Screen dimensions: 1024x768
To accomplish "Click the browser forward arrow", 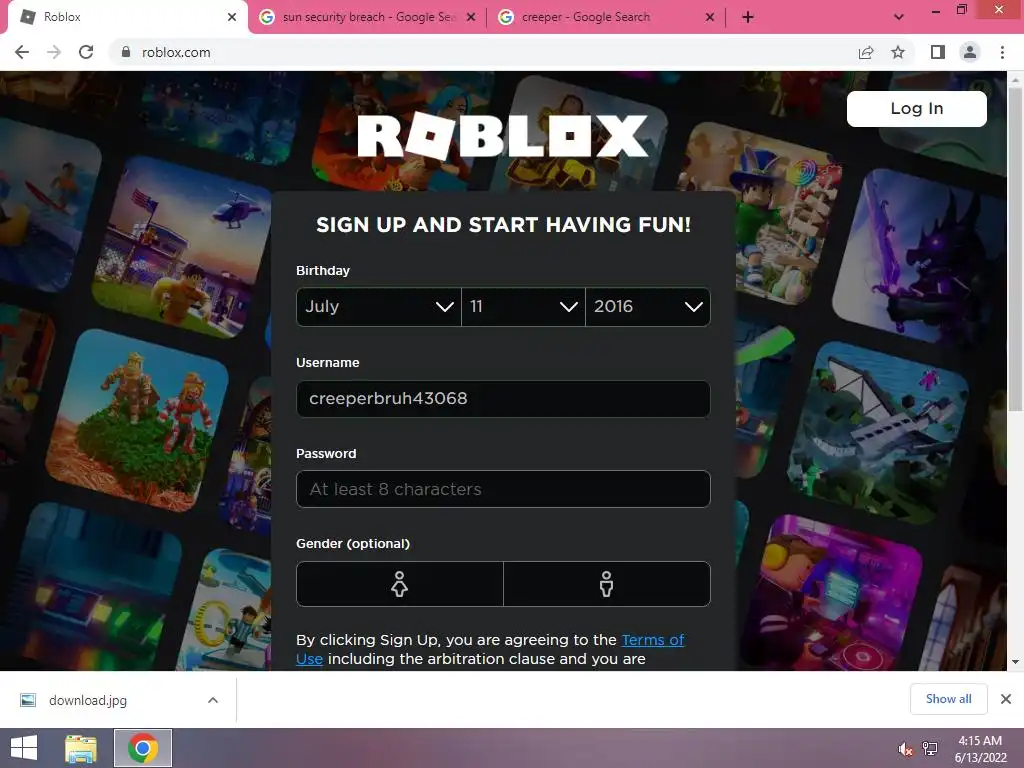I will coord(54,52).
